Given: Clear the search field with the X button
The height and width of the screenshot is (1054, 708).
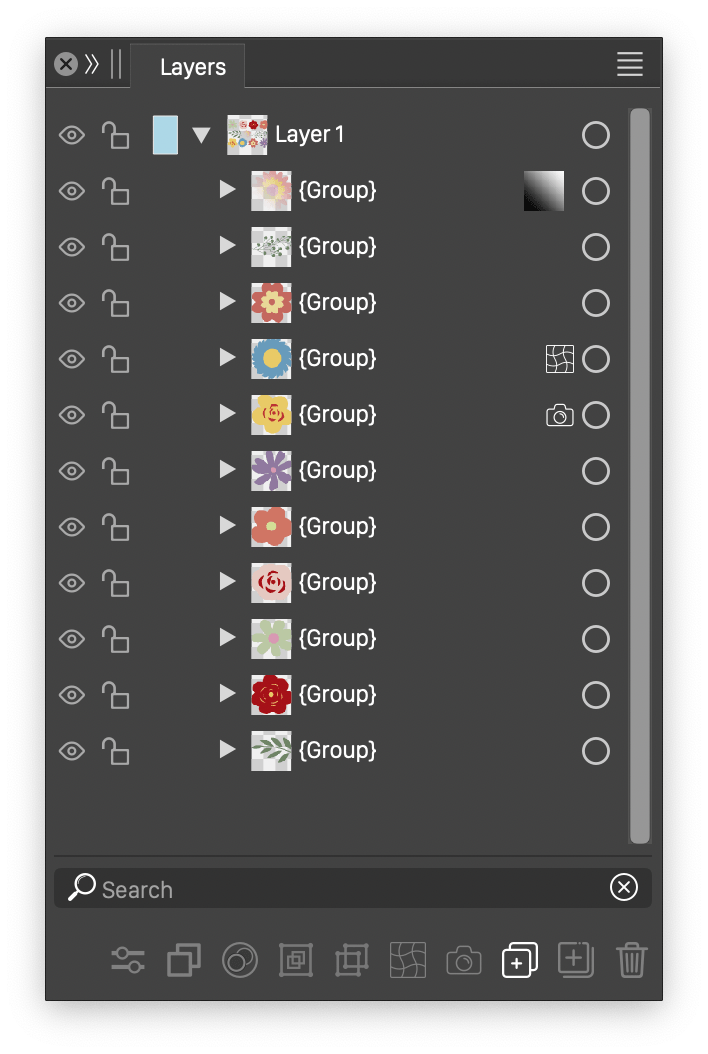Looking at the screenshot, I should click(x=624, y=887).
